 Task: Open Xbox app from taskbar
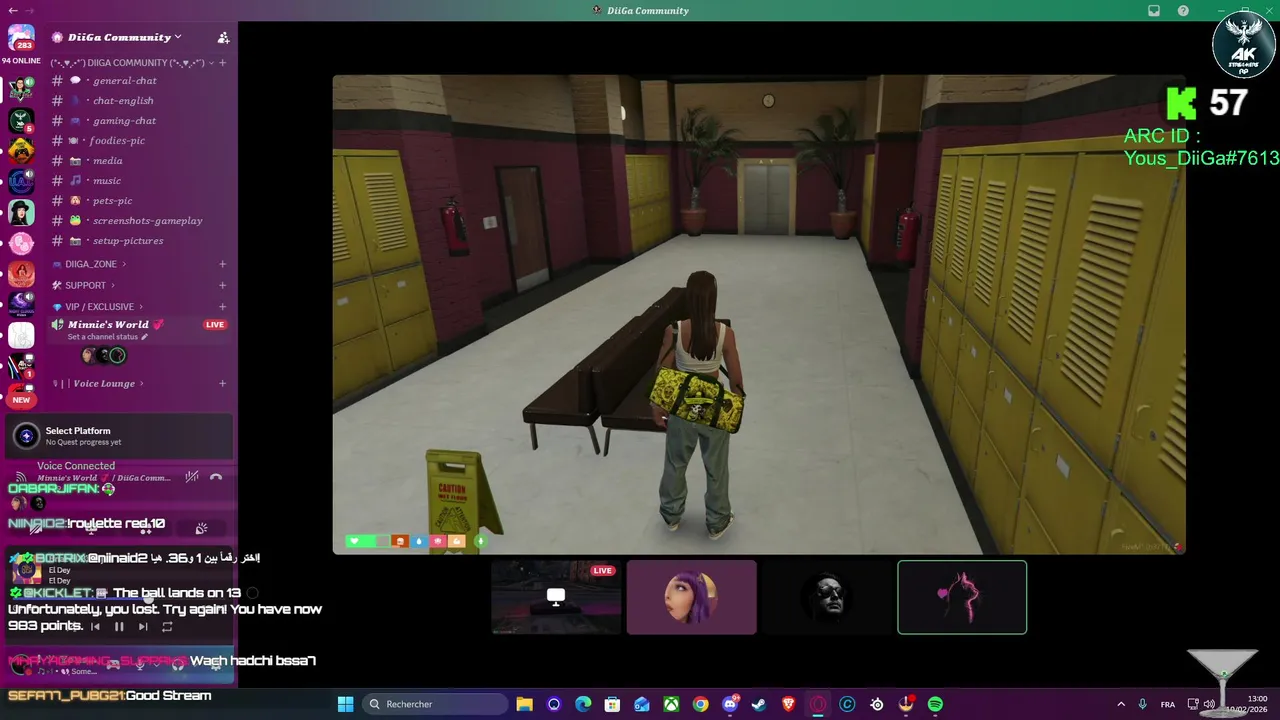click(671, 704)
